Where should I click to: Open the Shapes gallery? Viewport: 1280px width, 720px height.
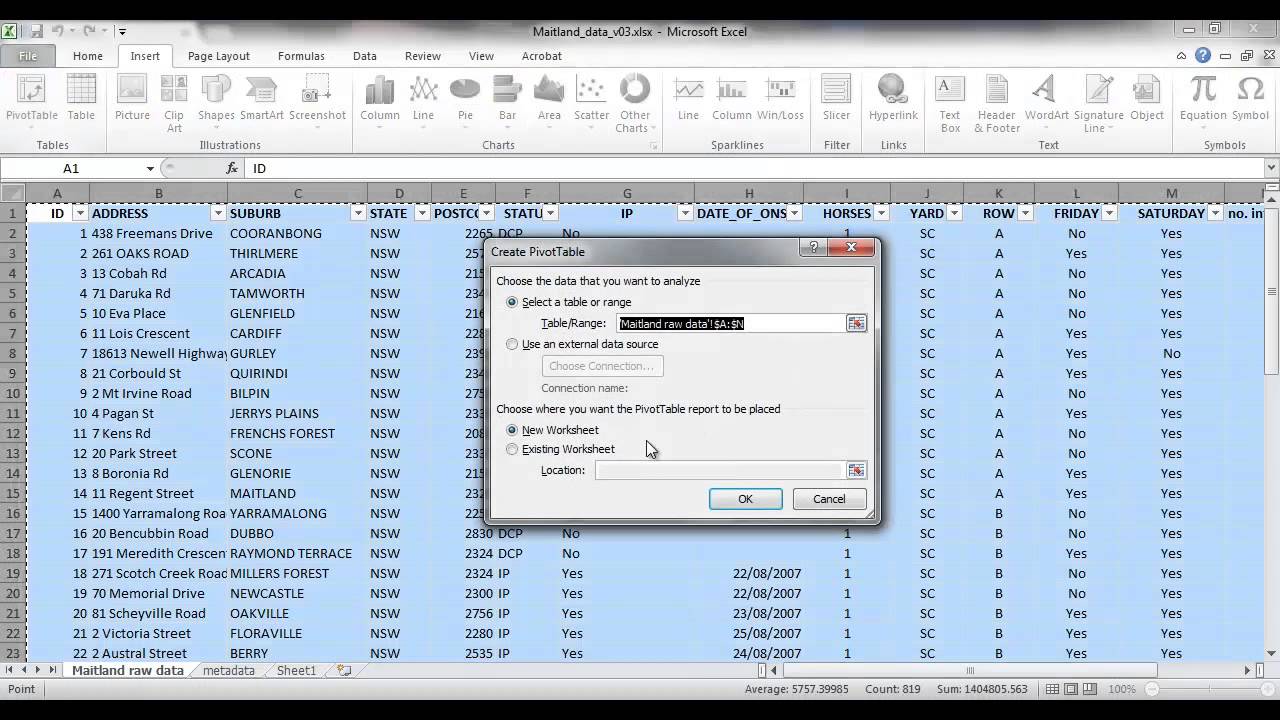click(216, 101)
